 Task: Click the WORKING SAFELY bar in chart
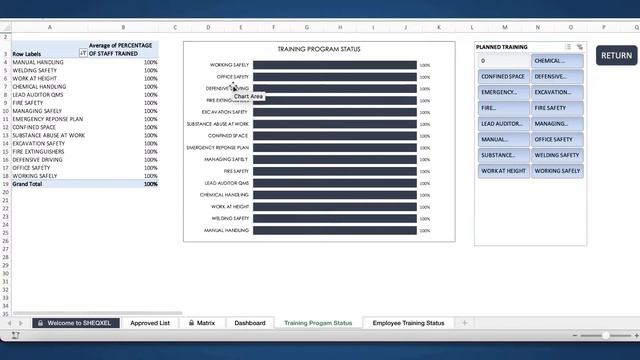click(x=335, y=65)
